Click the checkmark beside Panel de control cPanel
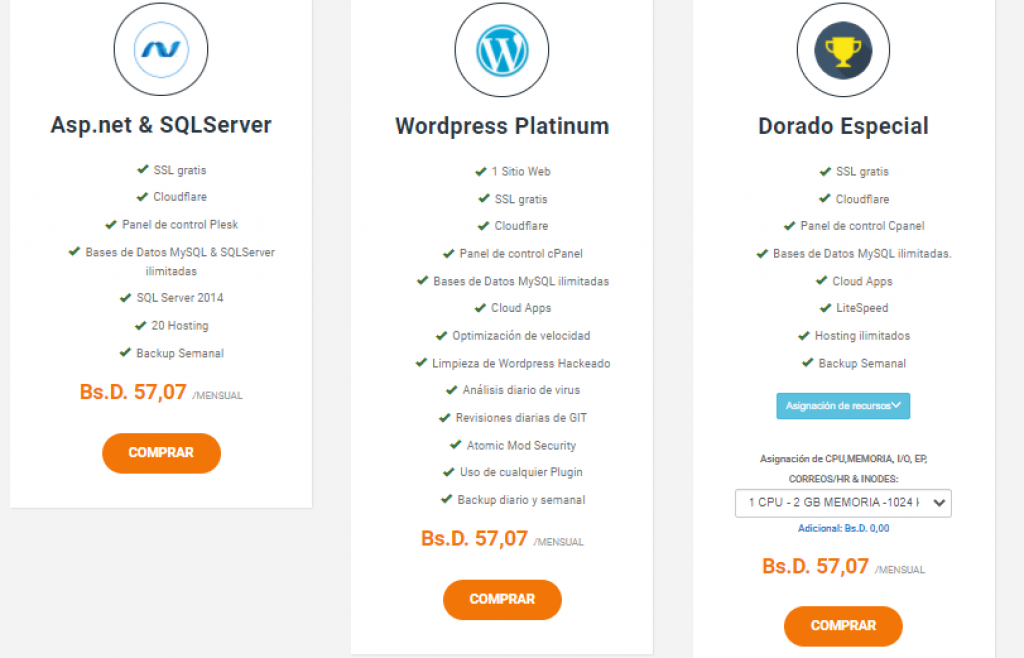The height and width of the screenshot is (658, 1024). [449, 253]
